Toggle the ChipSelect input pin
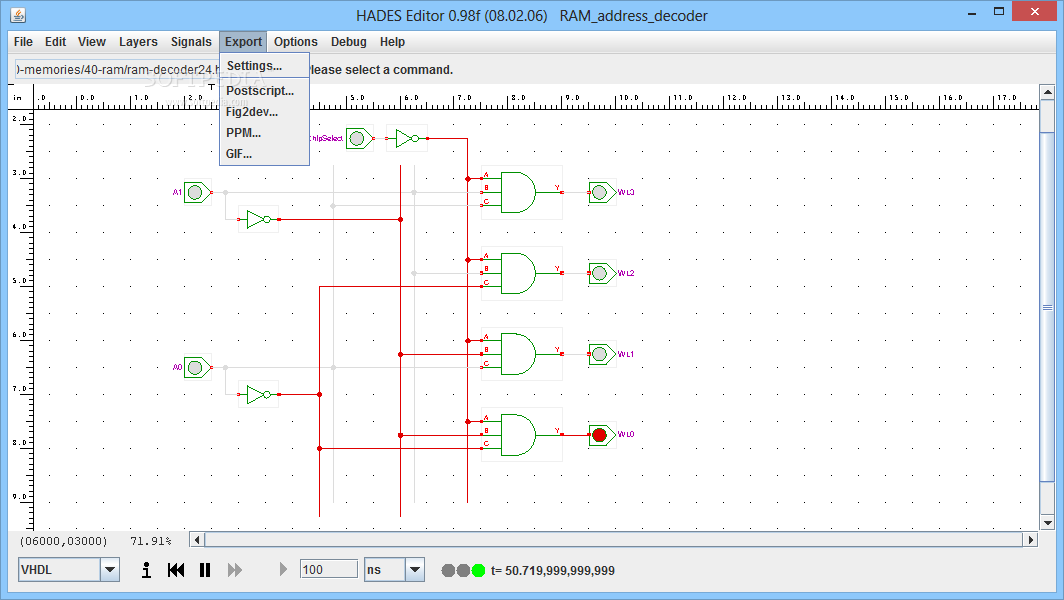Image resolution: width=1064 pixels, height=600 pixels. tap(358, 138)
